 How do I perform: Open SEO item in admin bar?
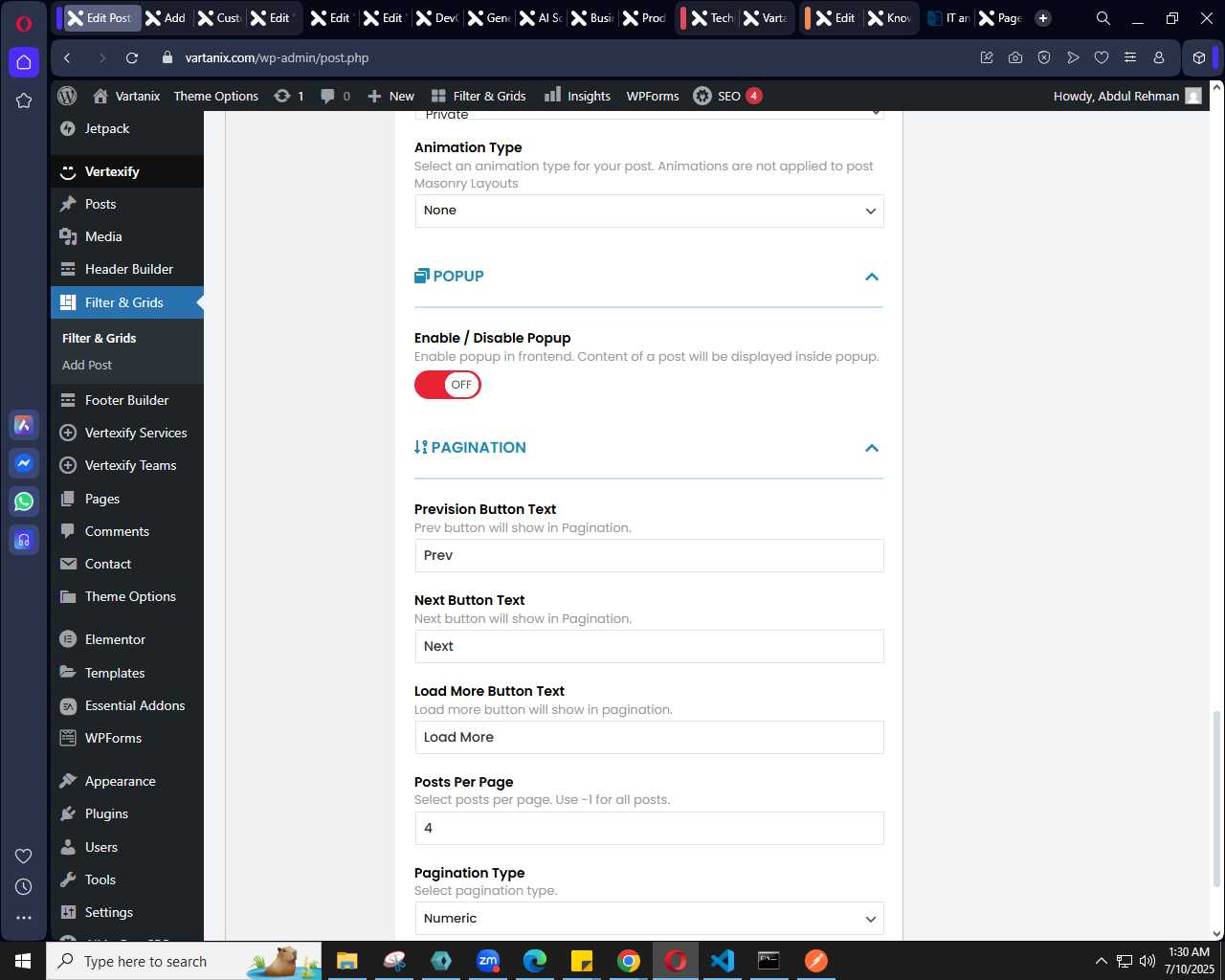[727, 96]
